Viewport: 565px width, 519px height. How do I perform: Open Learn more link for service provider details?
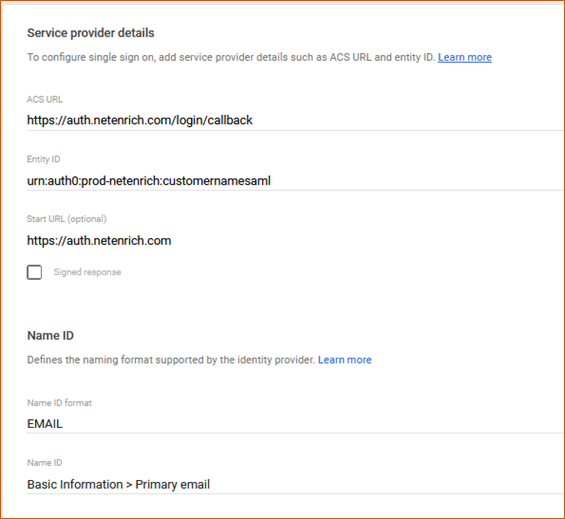tap(464, 57)
